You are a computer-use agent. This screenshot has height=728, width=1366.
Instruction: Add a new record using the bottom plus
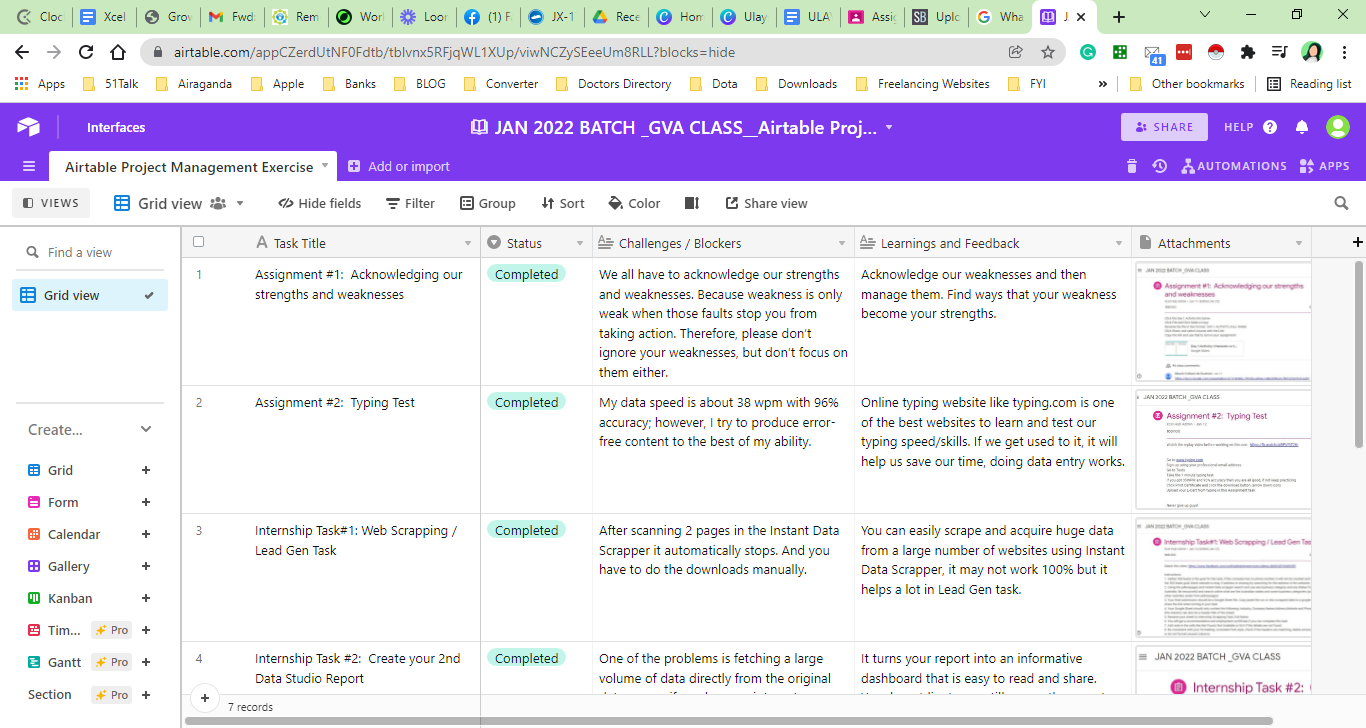coord(204,698)
